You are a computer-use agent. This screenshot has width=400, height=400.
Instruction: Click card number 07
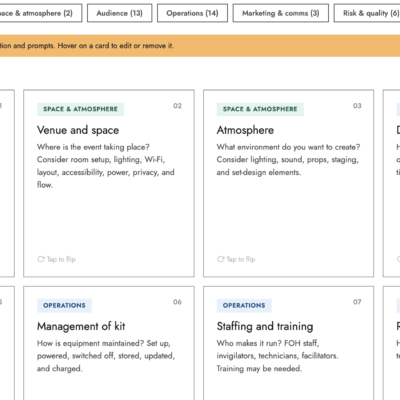[x=357, y=302]
